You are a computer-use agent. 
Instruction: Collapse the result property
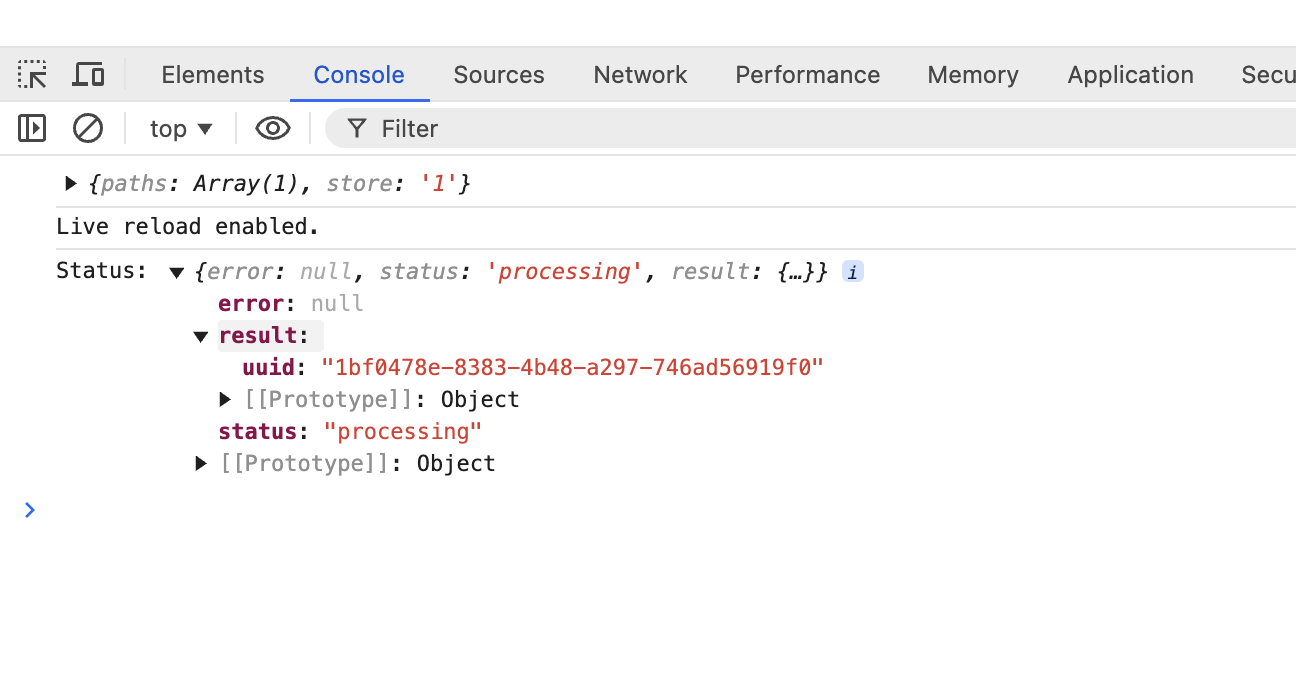[200, 336]
